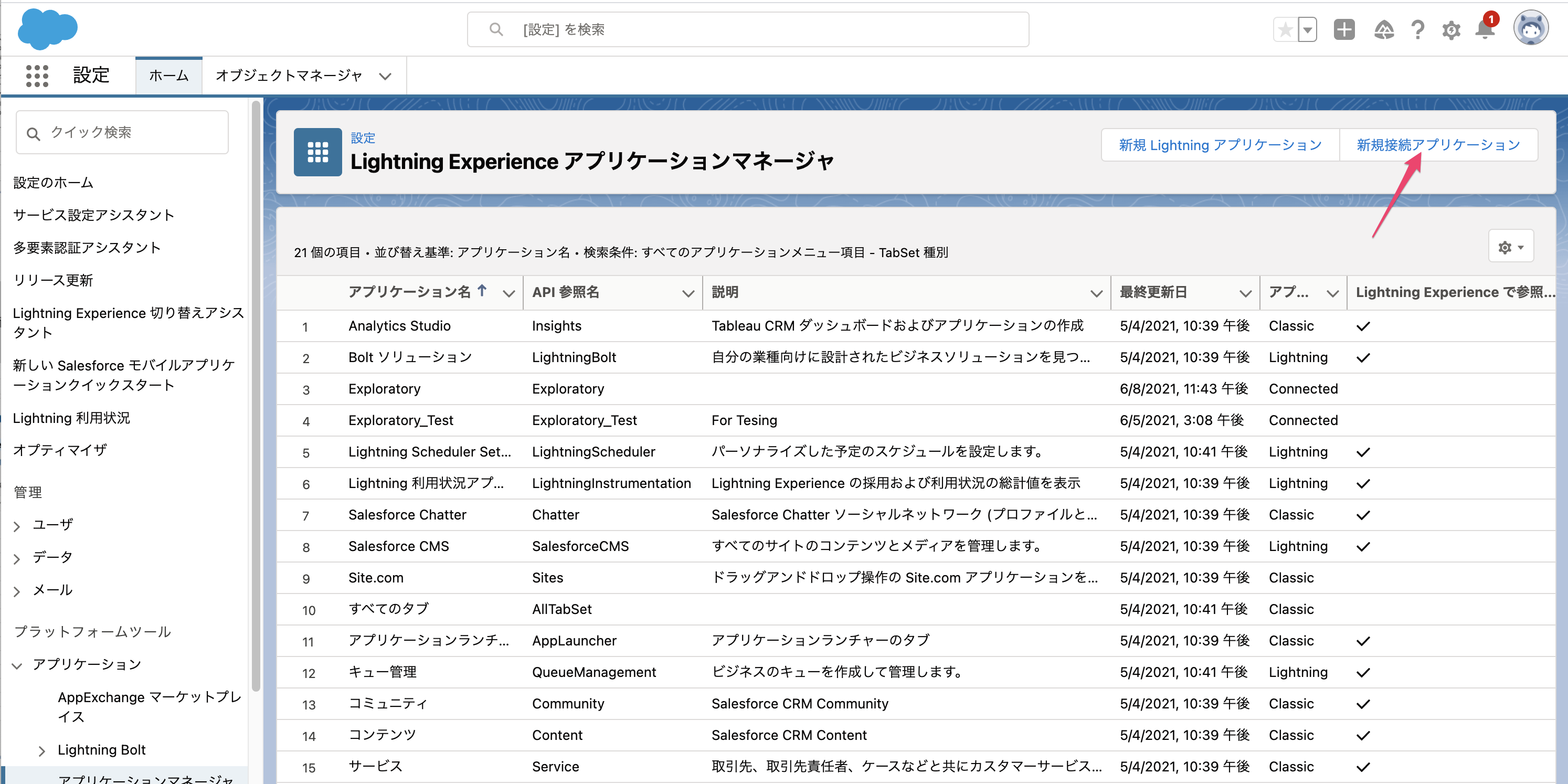Open 設定のホーム in the sidebar
Viewport: 1568px width, 784px height.
click(x=54, y=183)
